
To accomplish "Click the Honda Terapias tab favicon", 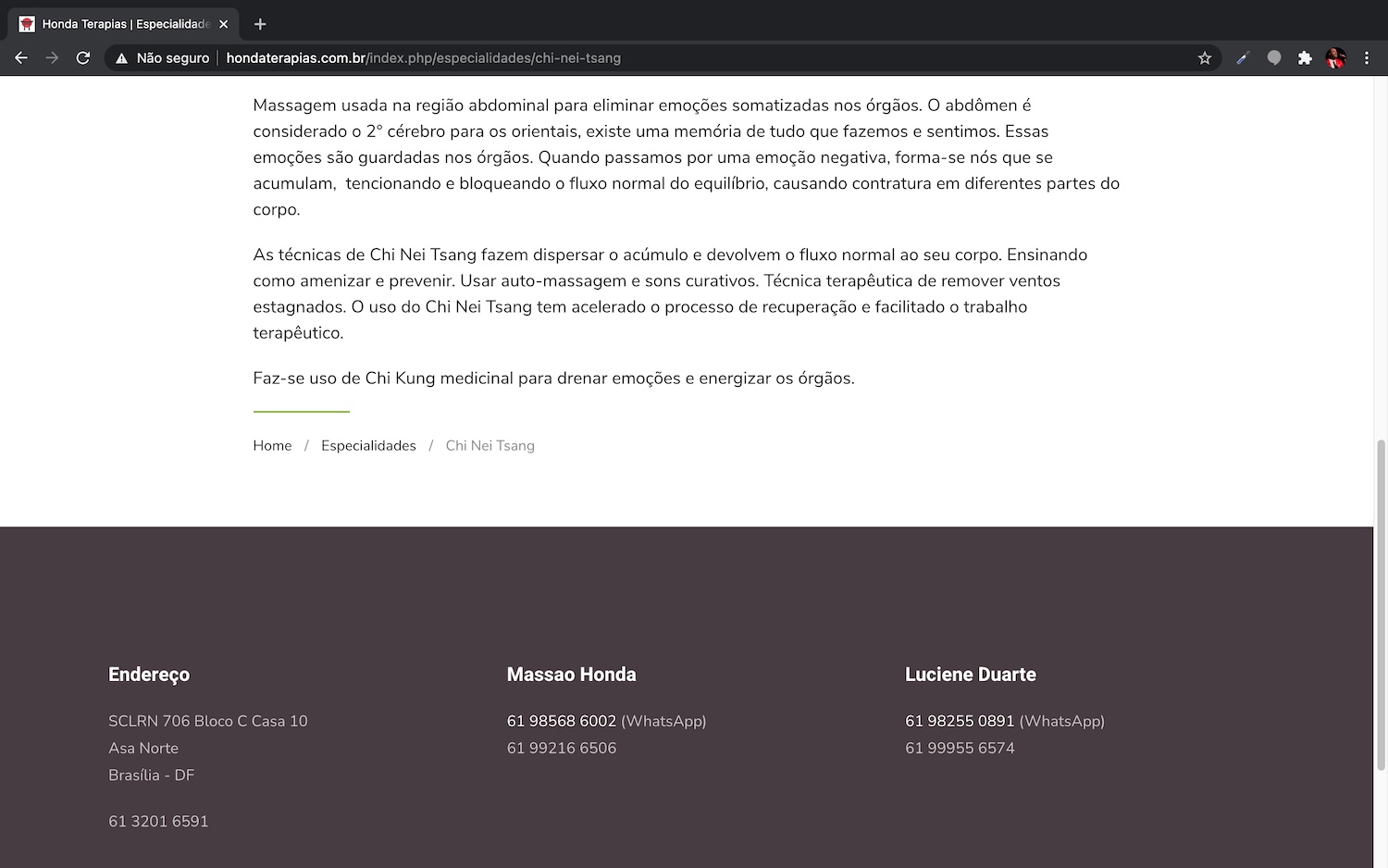I will tap(27, 24).
